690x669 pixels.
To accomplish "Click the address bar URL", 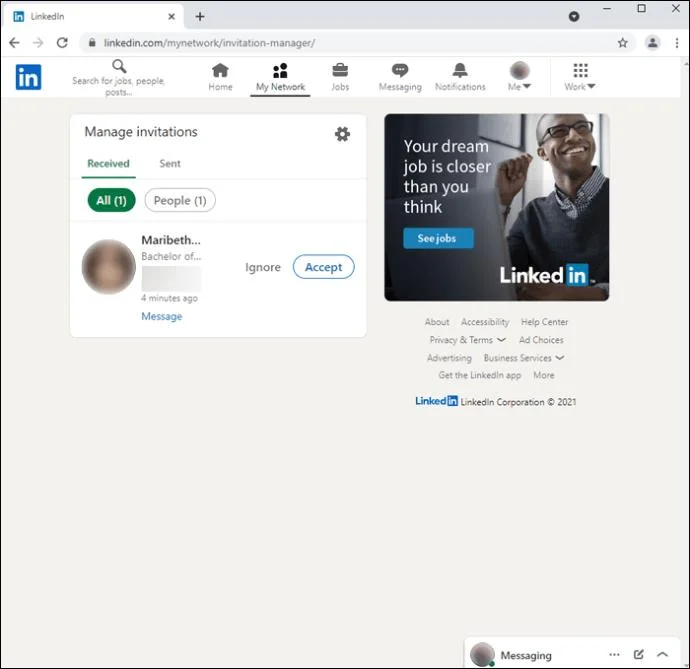I will (209, 43).
